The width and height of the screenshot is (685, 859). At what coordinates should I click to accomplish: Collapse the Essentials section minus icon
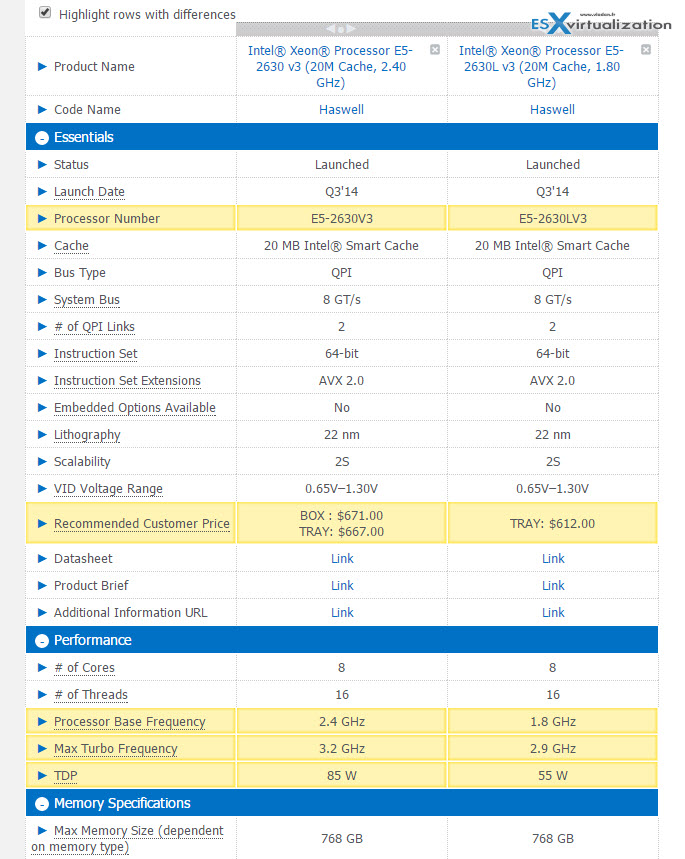[42, 138]
